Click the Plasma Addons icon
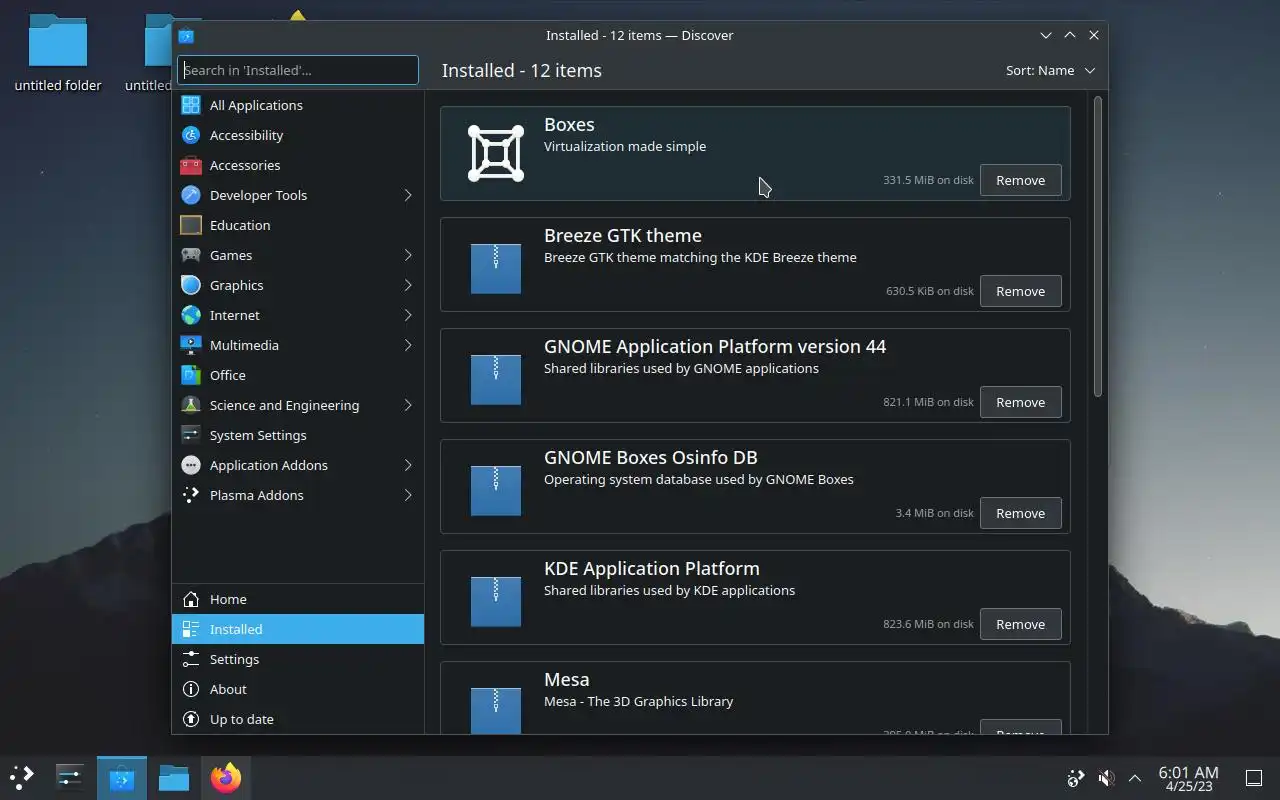Screen dimensions: 1280x800 [191, 495]
